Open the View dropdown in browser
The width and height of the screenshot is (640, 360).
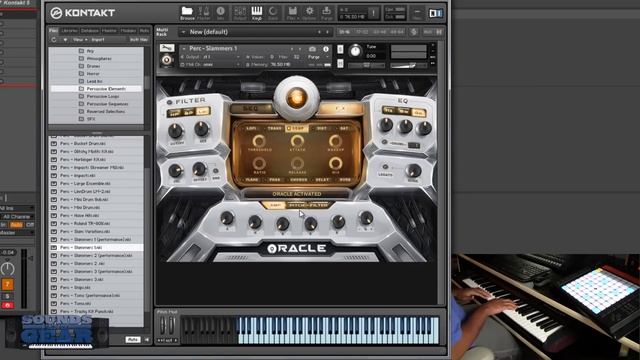tap(80, 40)
